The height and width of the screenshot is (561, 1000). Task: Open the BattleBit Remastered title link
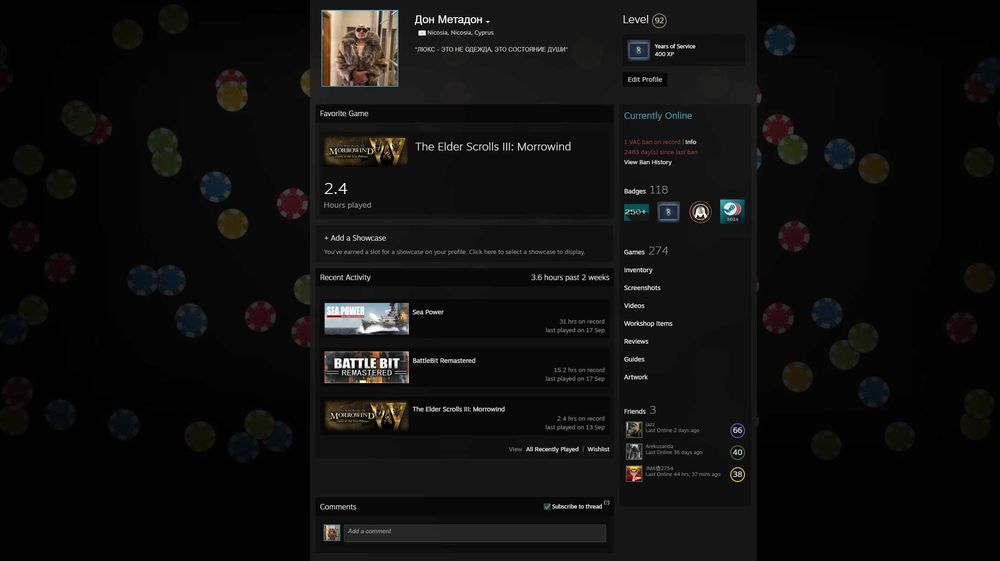click(444, 360)
